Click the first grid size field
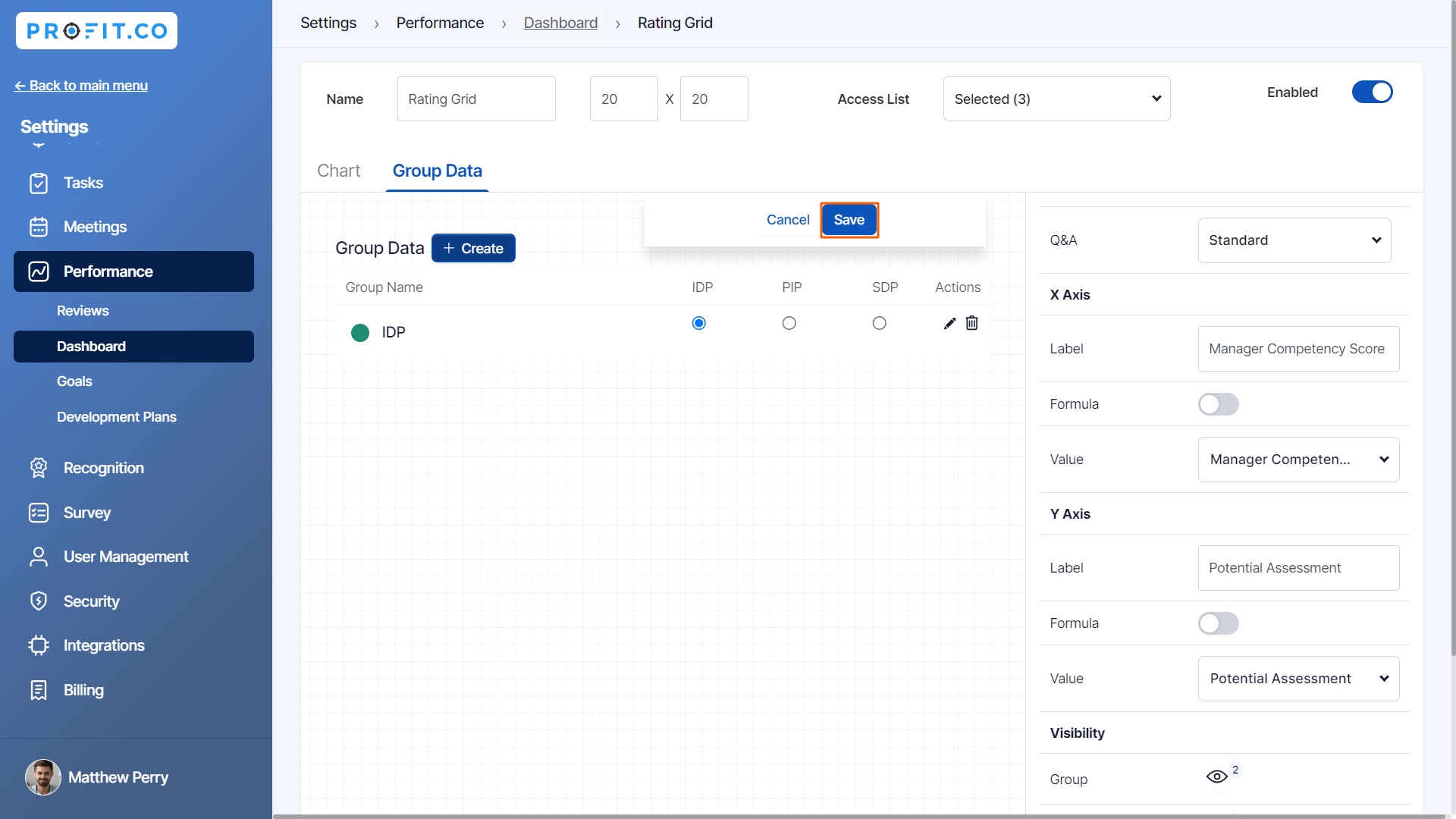The width and height of the screenshot is (1456, 819). click(624, 99)
